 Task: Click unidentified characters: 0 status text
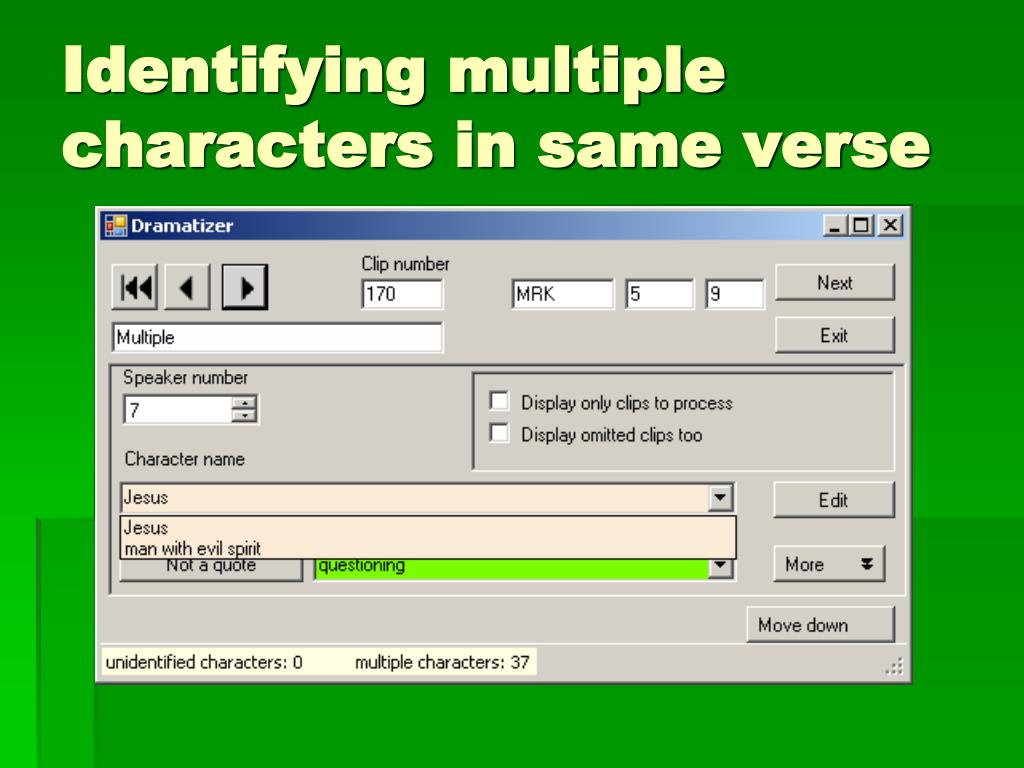204,662
